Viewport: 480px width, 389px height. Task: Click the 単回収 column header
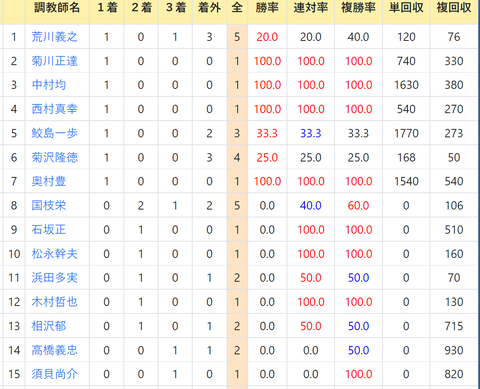[406, 7]
